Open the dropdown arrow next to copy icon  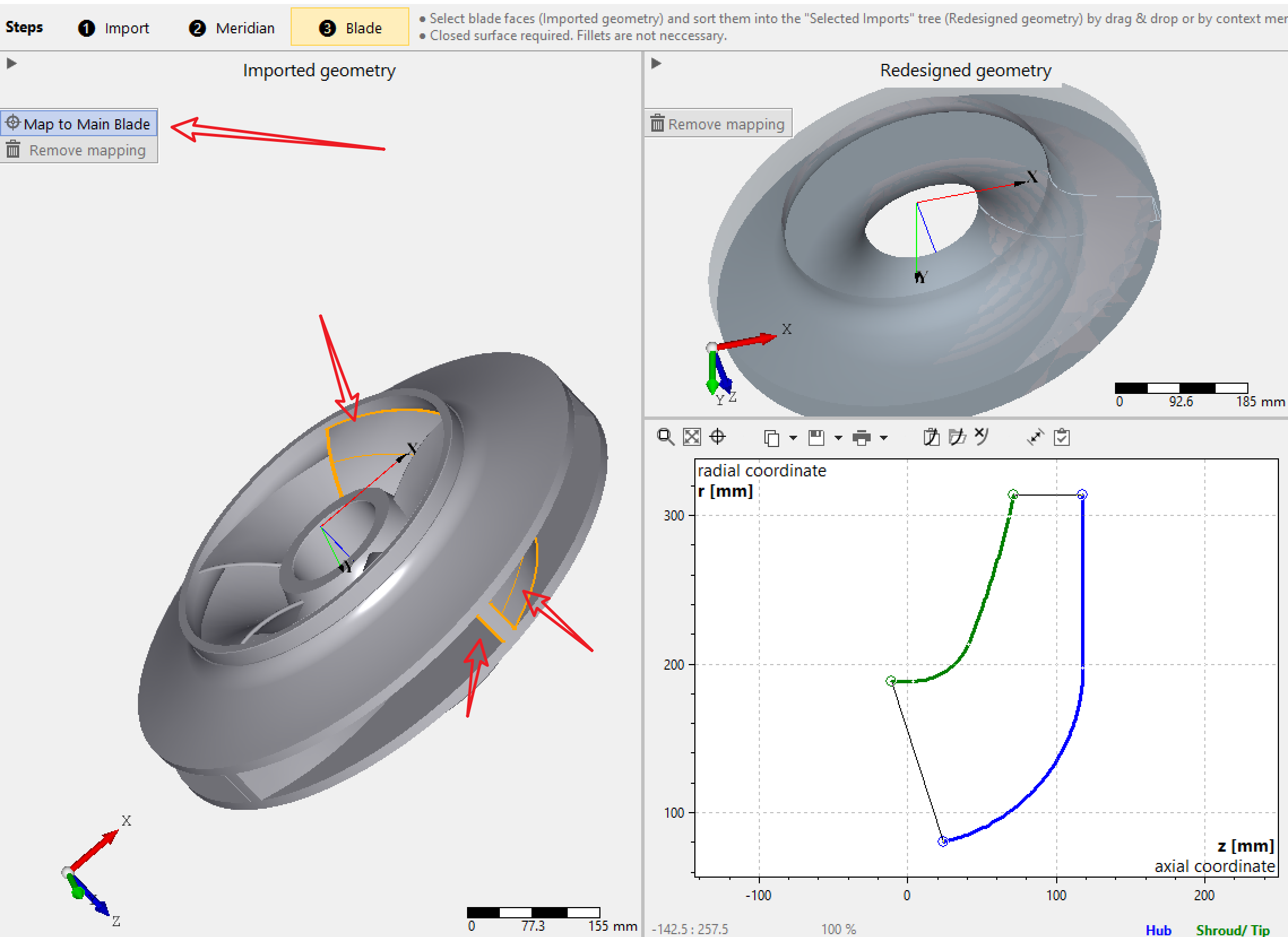[x=793, y=437]
